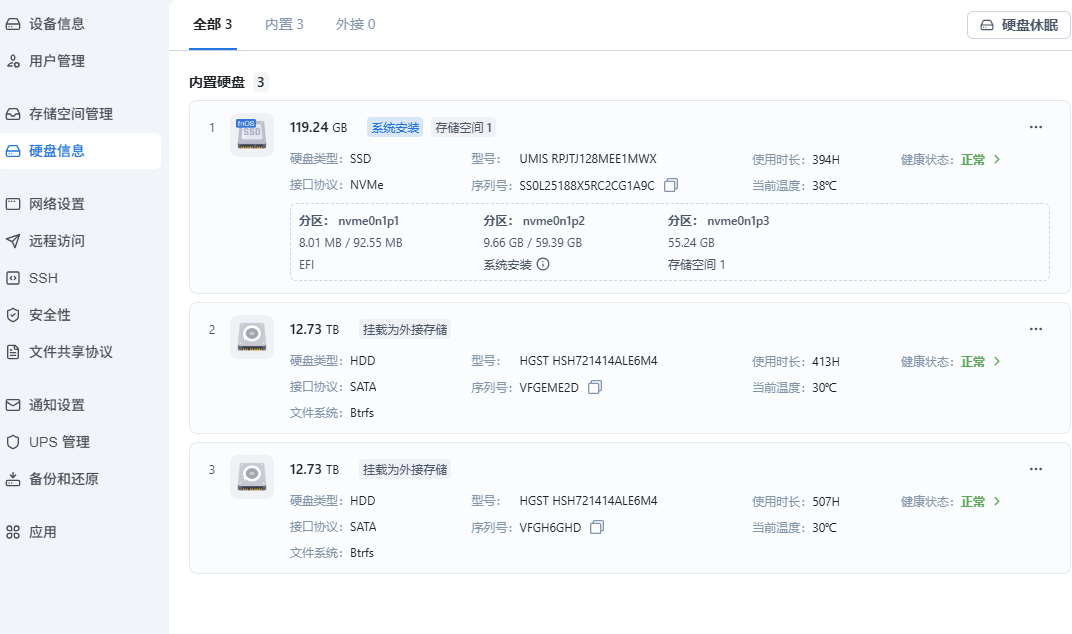Click the 9.66 GB / 59.39 GB usage text
This screenshot has height=634, width=1072.
(533, 243)
